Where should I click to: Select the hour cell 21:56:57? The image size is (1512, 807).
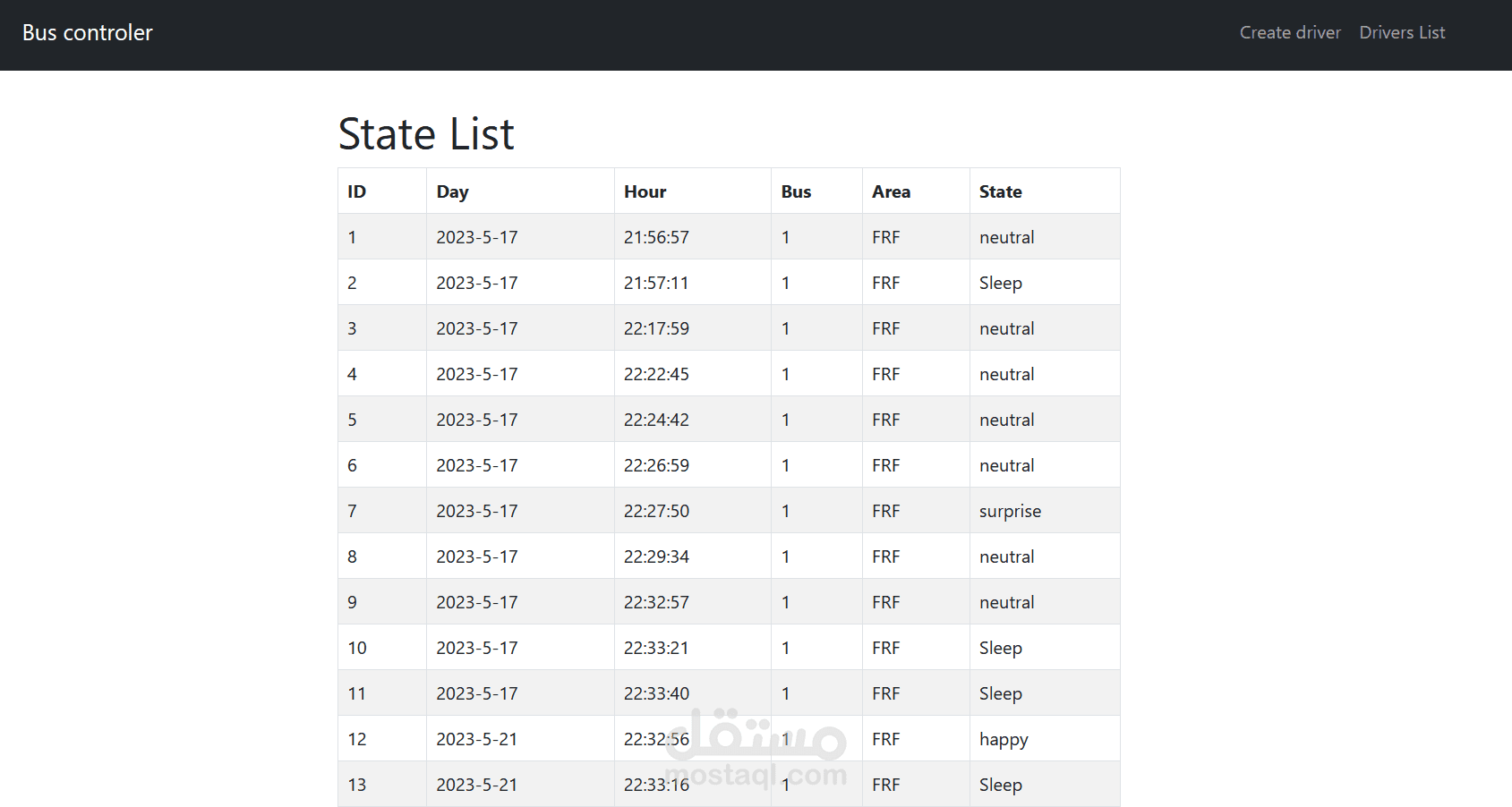(656, 237)
